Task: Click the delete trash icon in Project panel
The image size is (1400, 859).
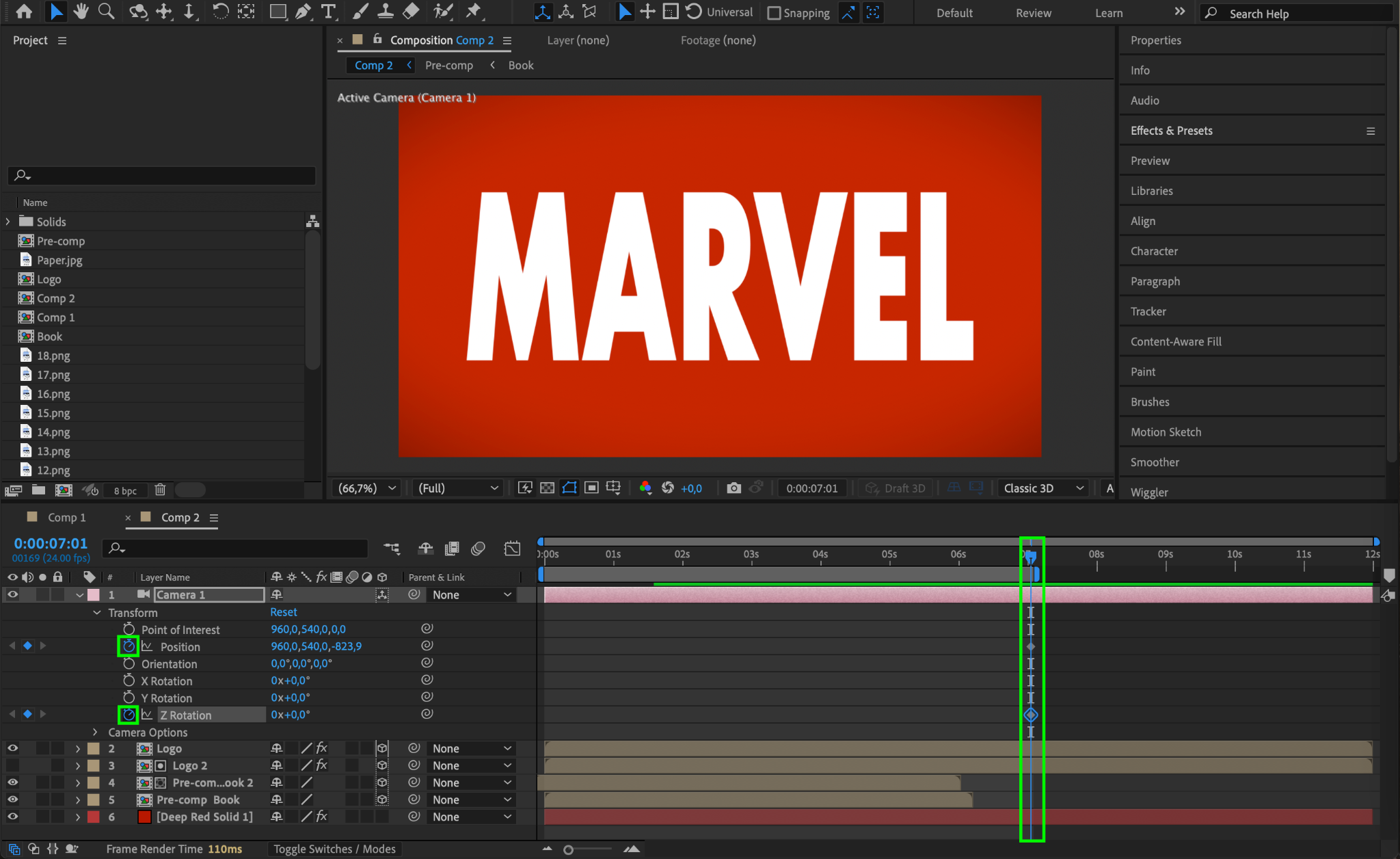Action: point(160,490)
